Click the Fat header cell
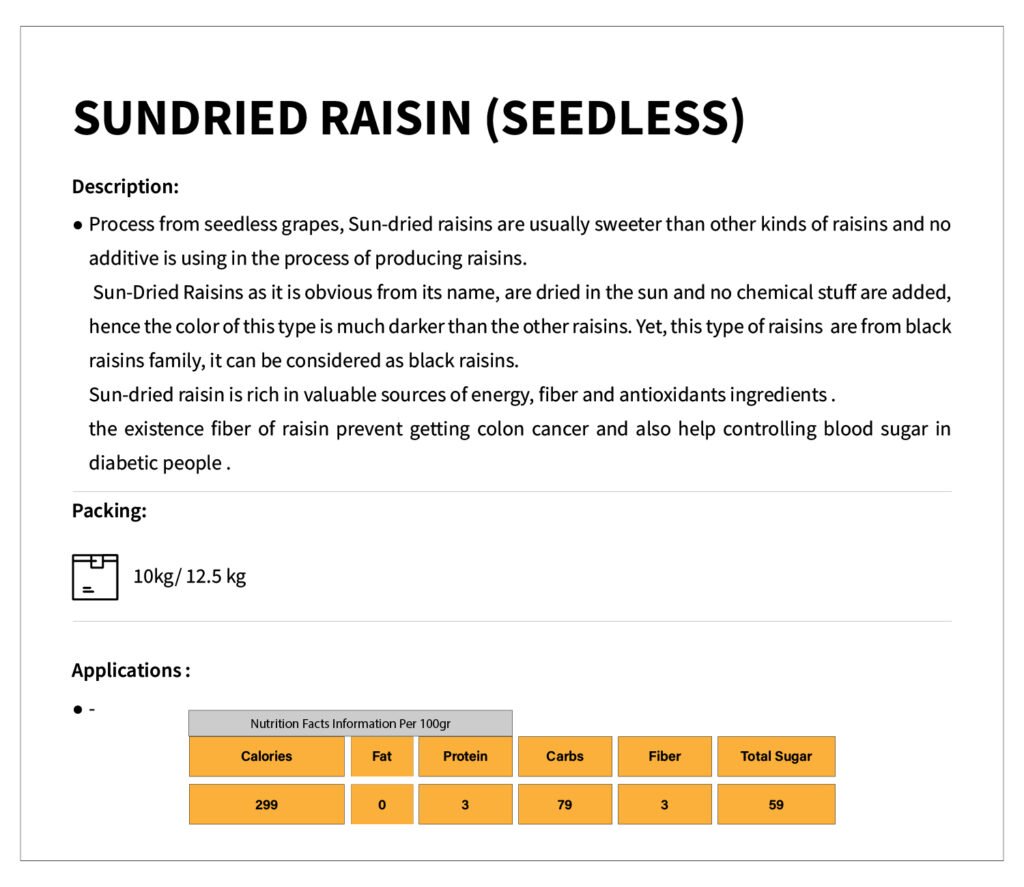The image size is (1024, 887). [x=382, y=756]
